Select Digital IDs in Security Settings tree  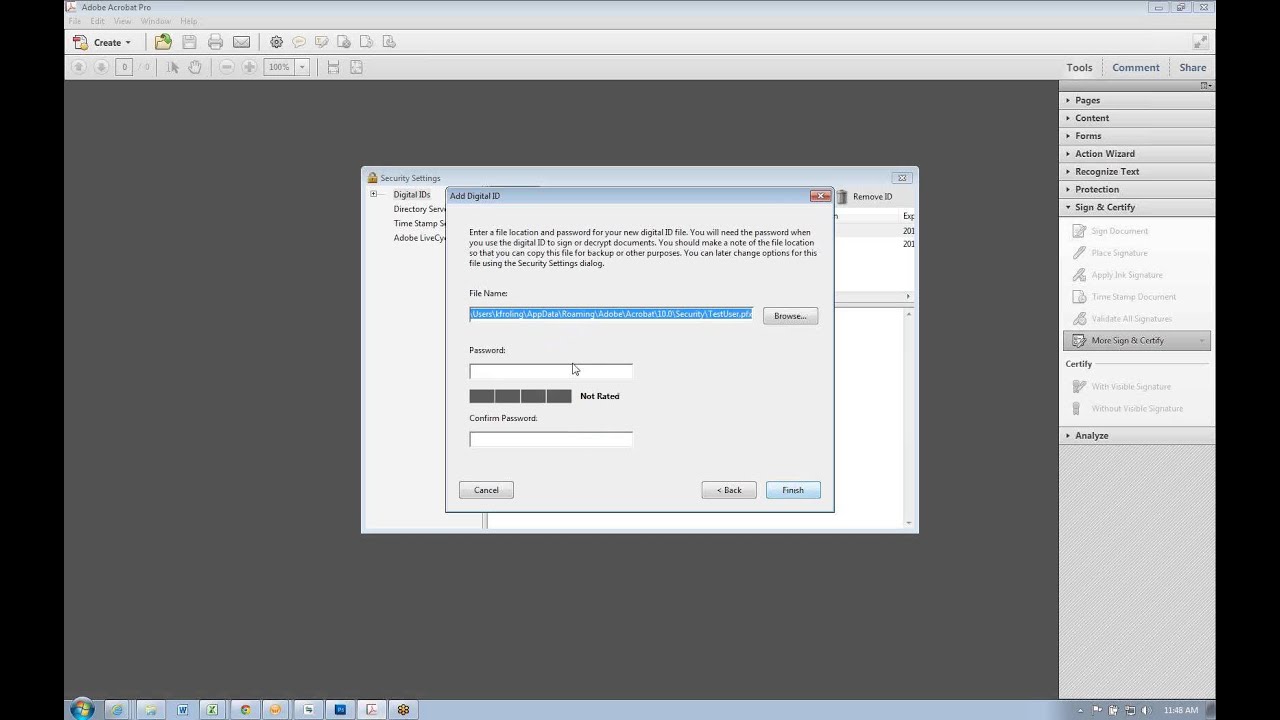pos(412,195)
